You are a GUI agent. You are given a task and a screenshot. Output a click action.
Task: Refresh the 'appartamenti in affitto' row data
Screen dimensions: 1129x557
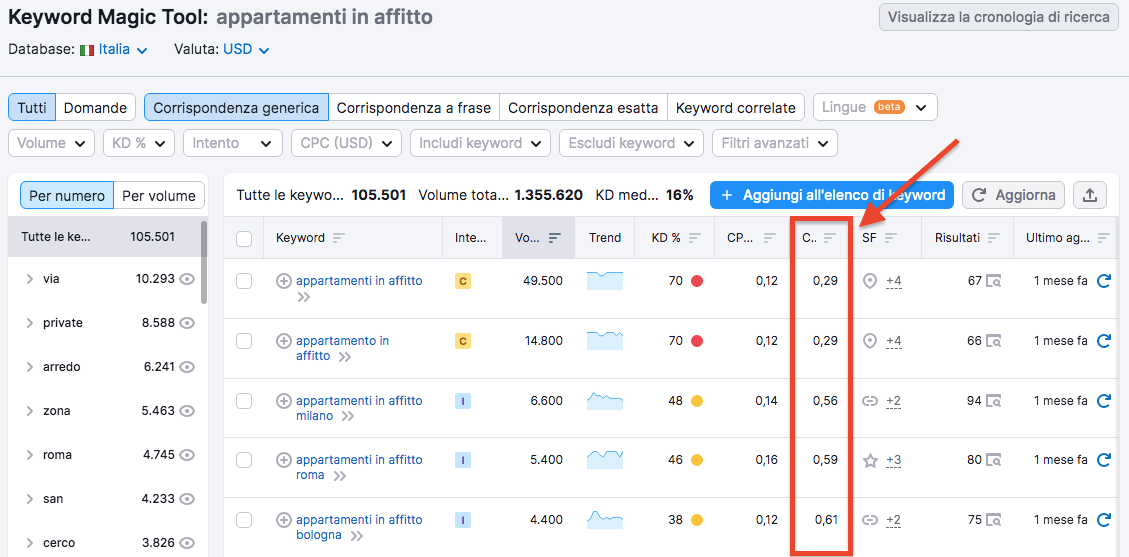(x=1104, y=282)
